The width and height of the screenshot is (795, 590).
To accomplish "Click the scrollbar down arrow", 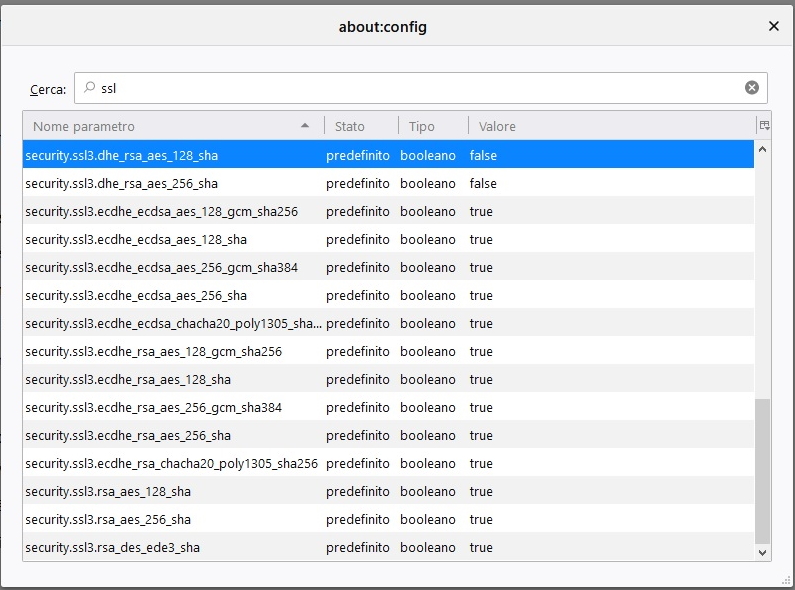I will (762, 552).
